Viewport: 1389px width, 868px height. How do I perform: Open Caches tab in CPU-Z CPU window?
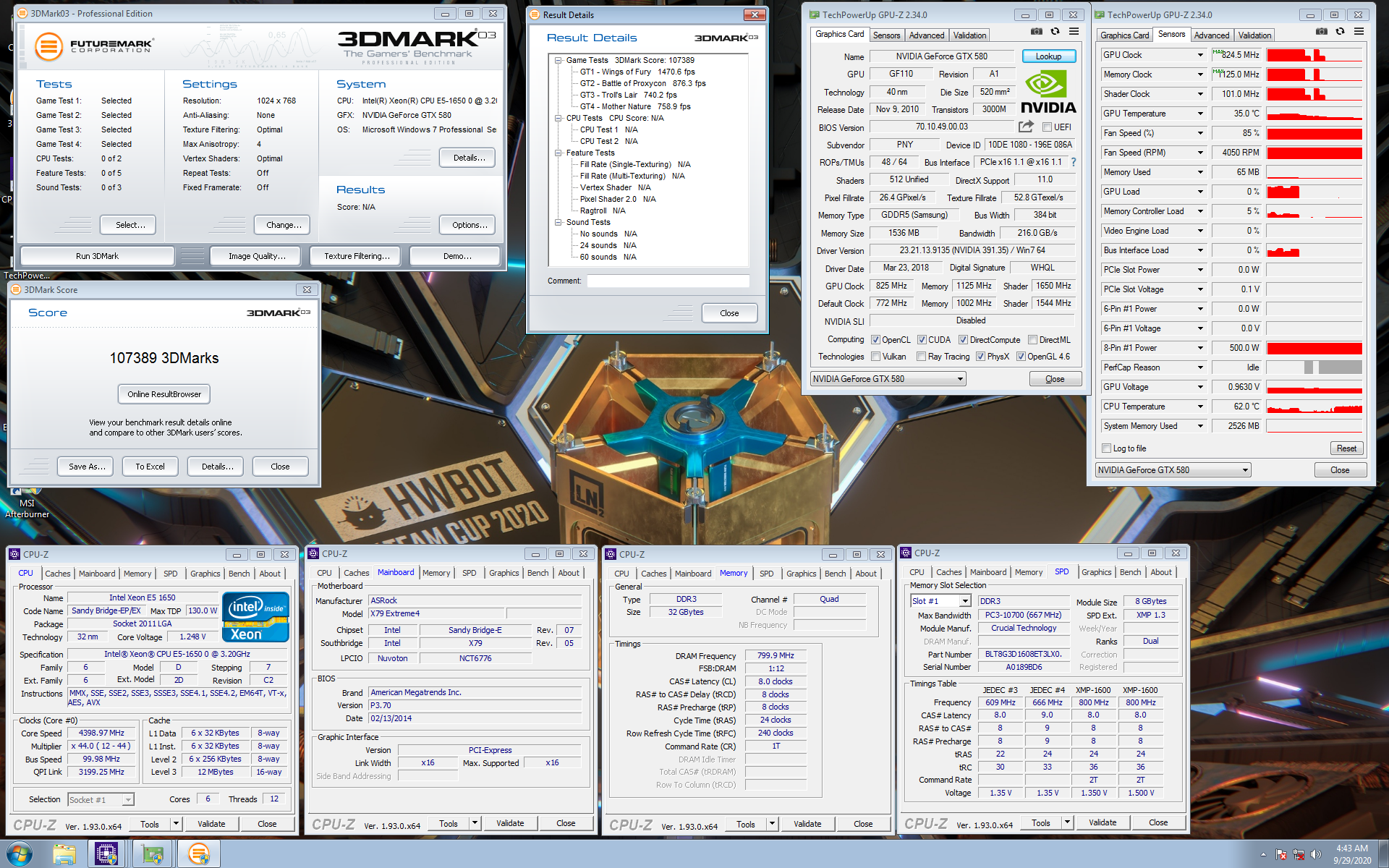58,574
